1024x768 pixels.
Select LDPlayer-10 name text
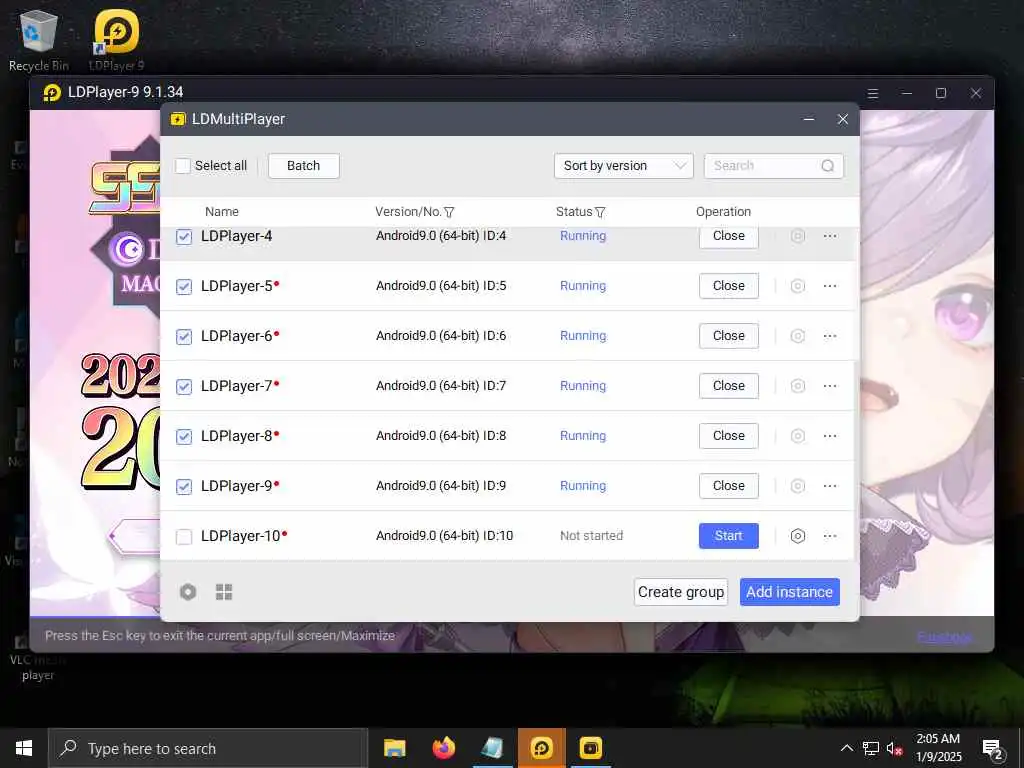pyautogui.click(x=240, y=536)
